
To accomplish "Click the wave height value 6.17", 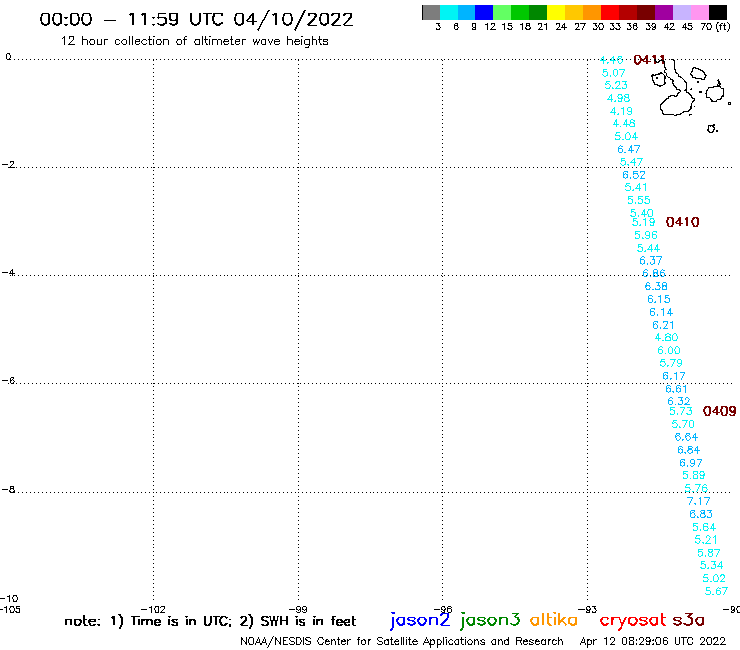I will pyautogui.click(x=674, y=376).
